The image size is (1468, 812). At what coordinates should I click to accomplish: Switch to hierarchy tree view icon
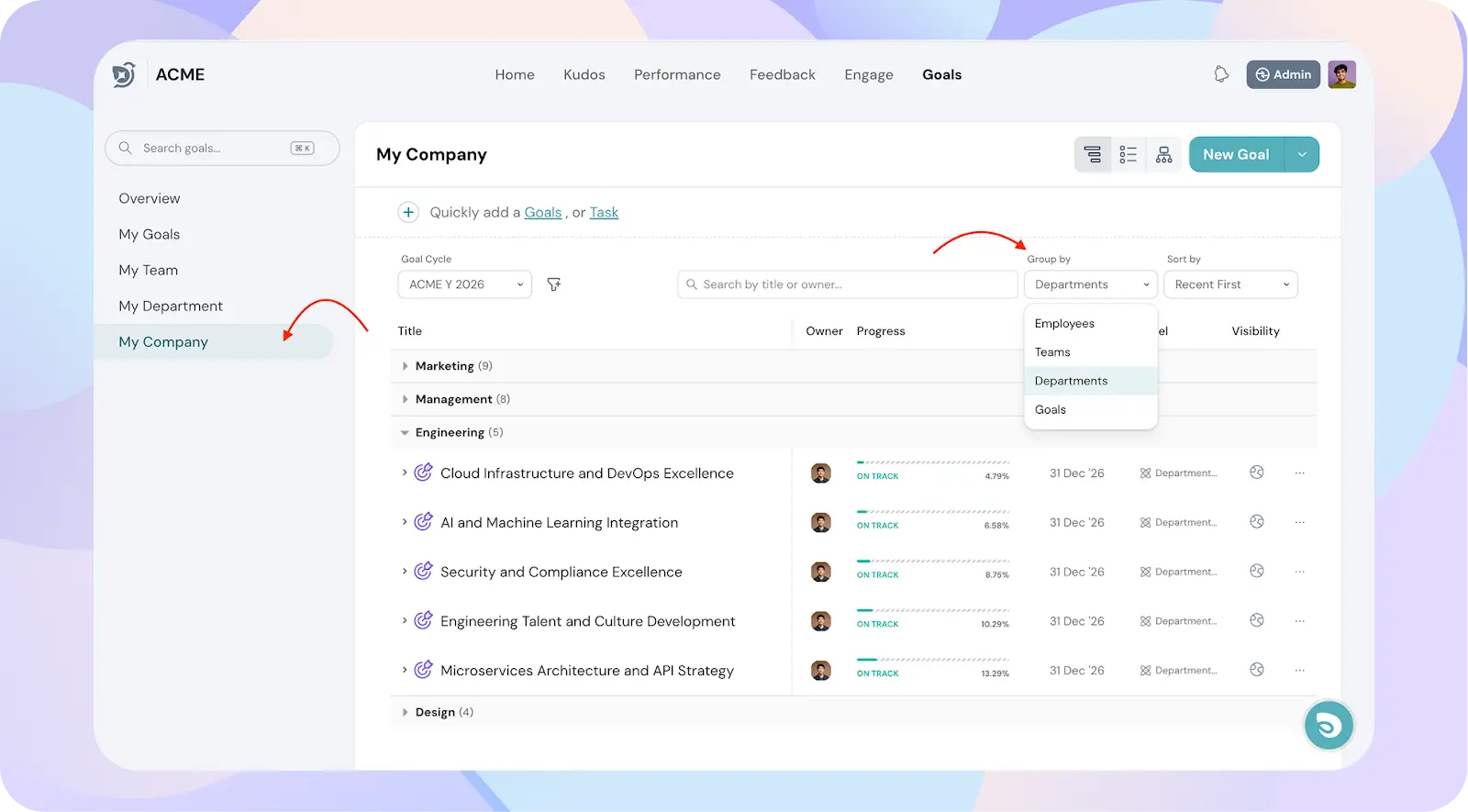pos(1163,155)
